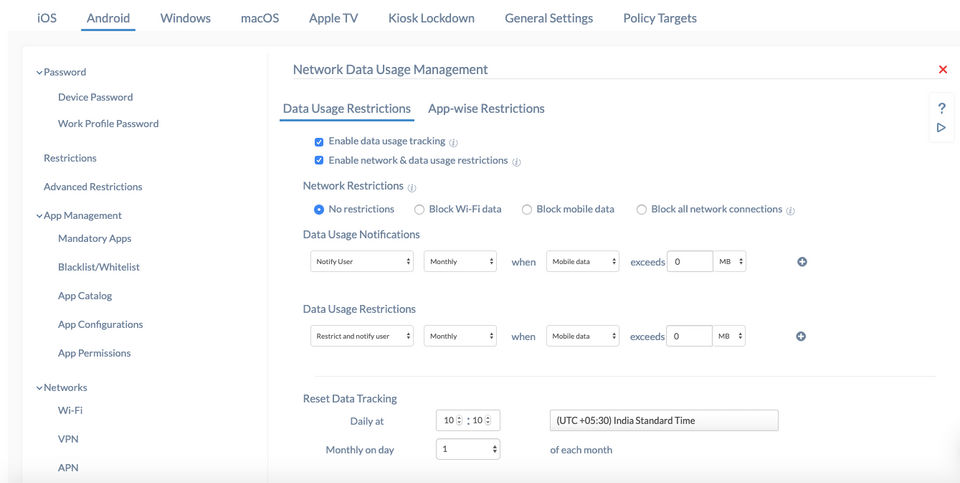The image size is (960, 483).
Task: Click the India Standard Time timezone field
Action: pos(664,421)
